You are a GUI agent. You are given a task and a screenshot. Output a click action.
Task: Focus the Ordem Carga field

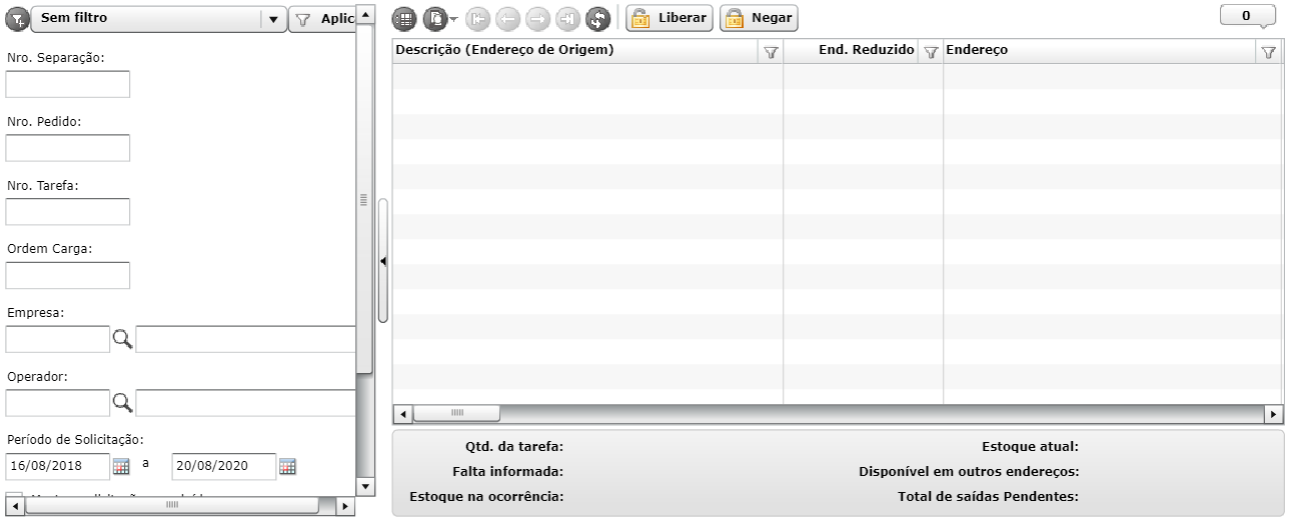(x=68, y=275)
